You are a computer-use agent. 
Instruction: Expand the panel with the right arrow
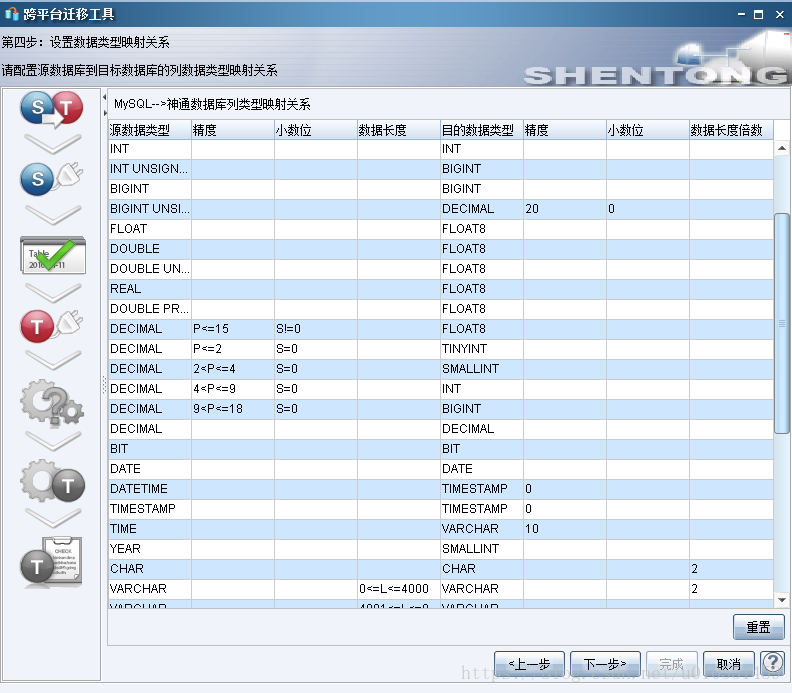pos(105,113)
